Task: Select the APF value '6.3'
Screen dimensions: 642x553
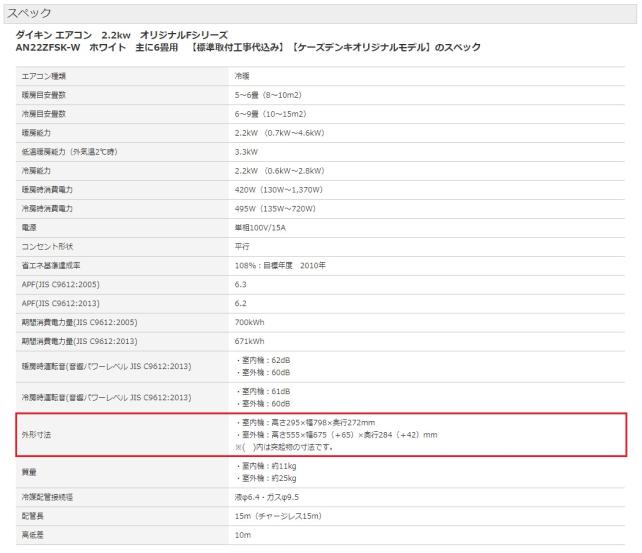Action: coord(240,284)
